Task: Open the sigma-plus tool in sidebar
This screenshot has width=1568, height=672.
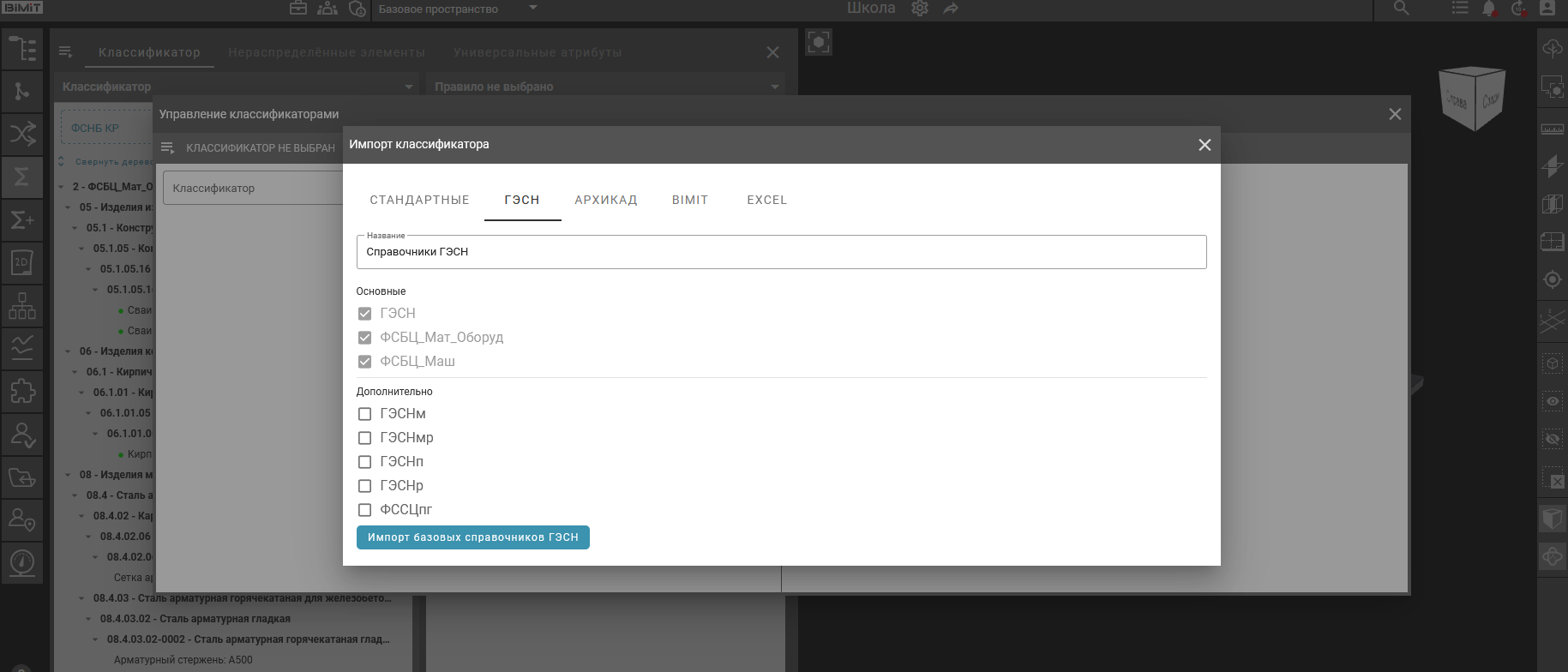Action: click(x=22, y=219)
